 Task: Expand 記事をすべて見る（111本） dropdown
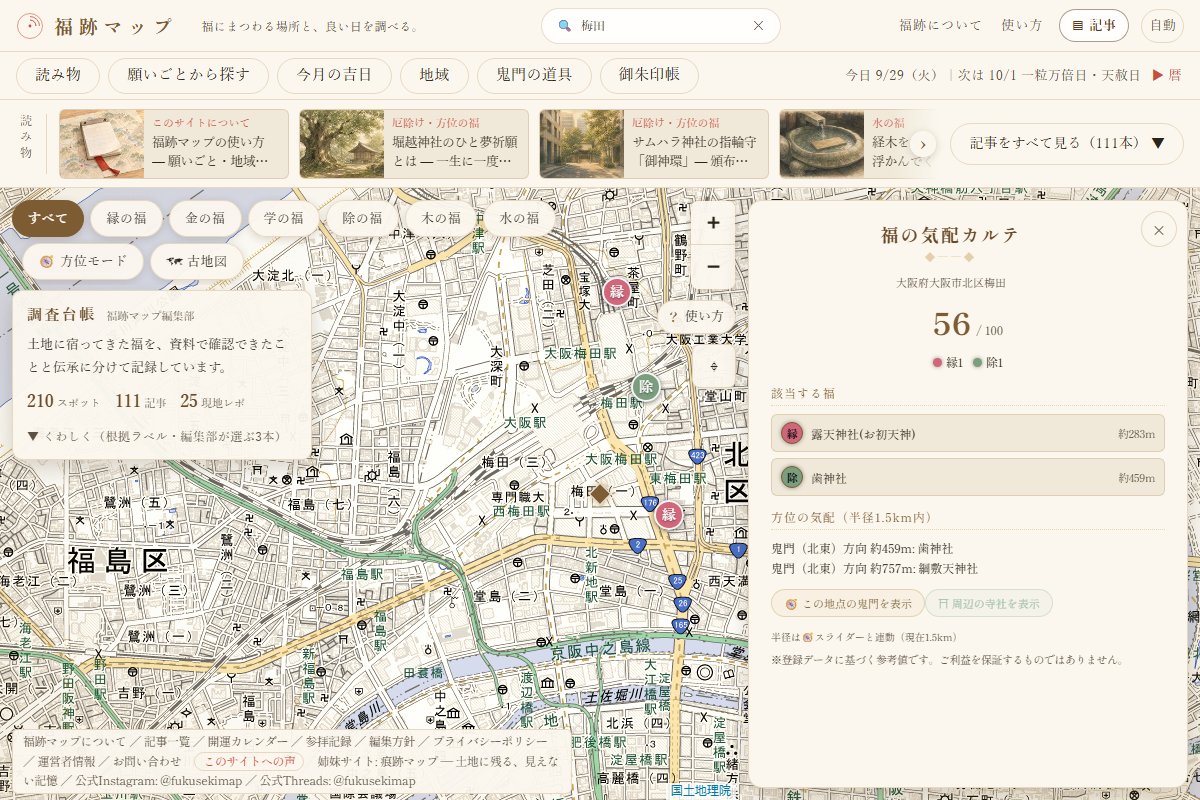coord(1067,143)
